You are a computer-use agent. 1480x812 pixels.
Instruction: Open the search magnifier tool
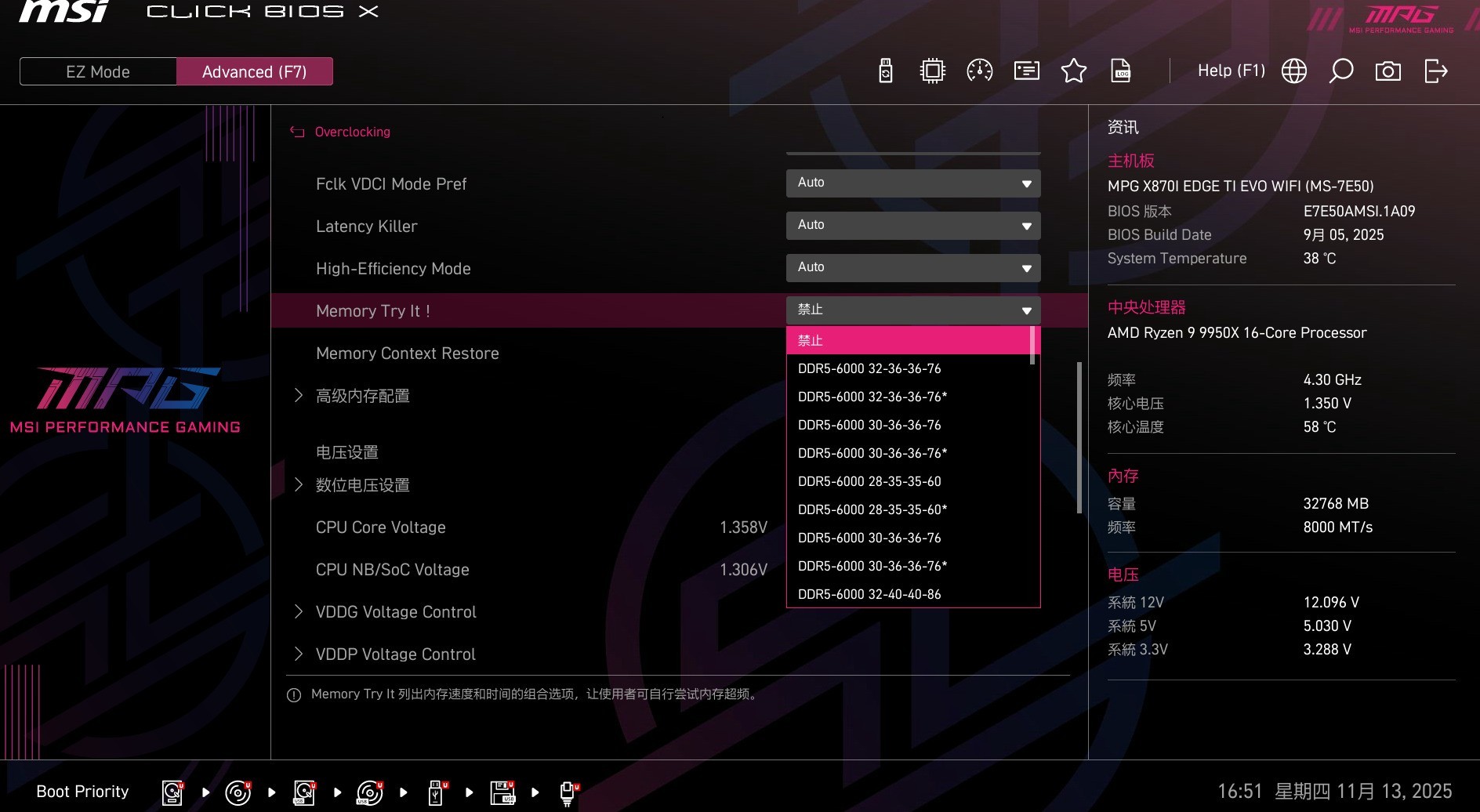(1341, 71)
